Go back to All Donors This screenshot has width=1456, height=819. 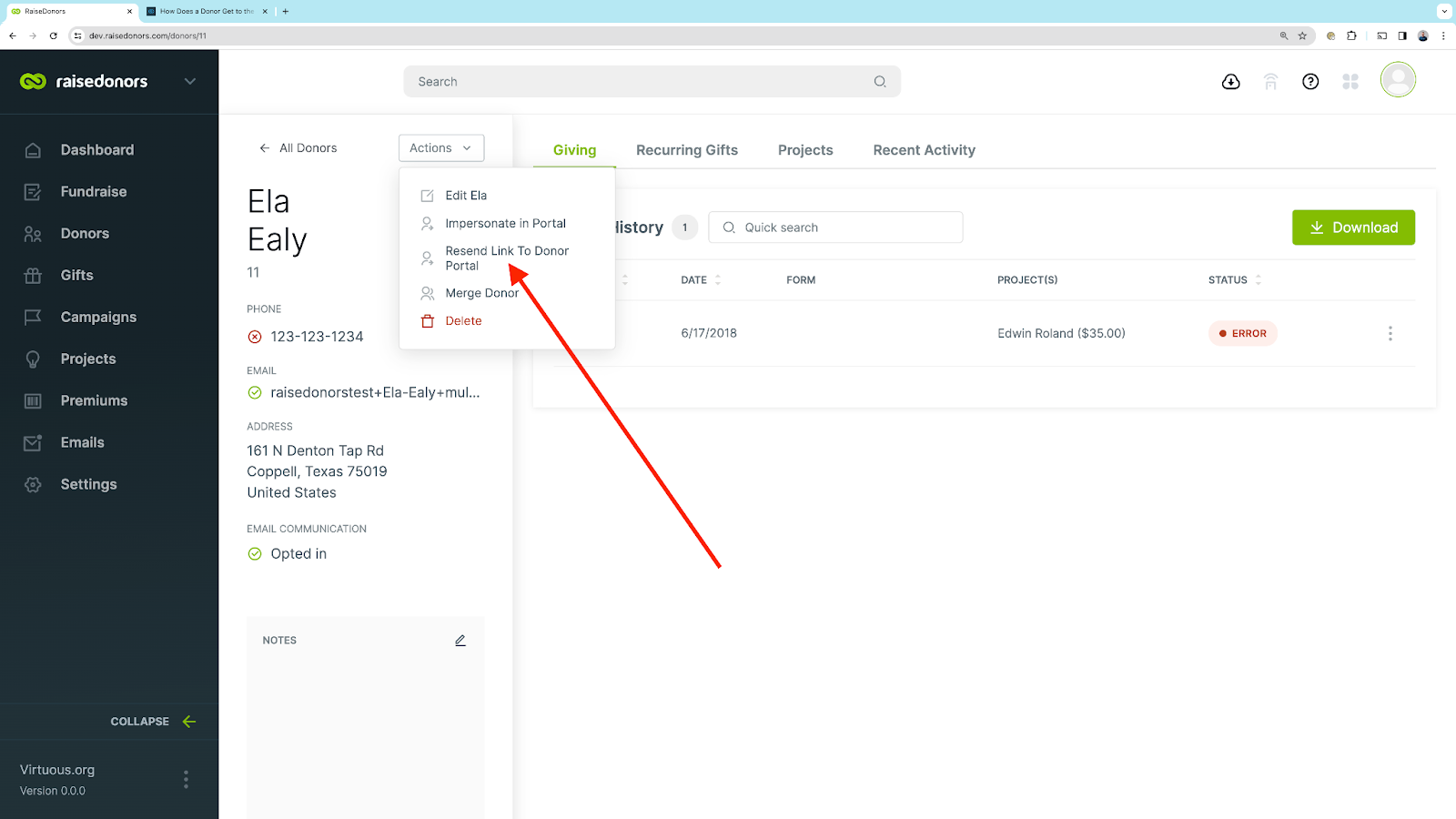(298, 148)
